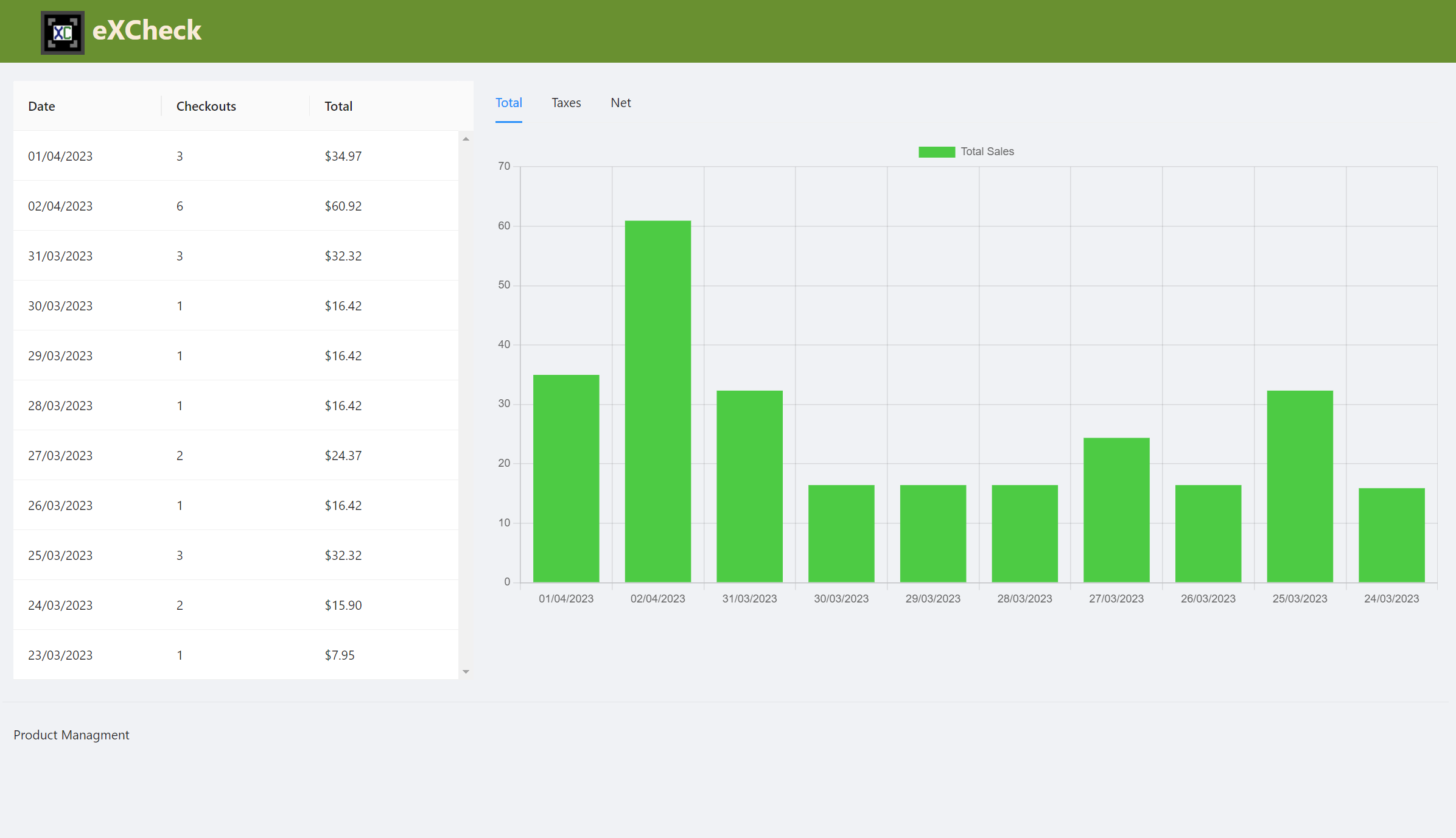The width and height of the screenshot is (1456, 838).
Task: Toggle the Total Sales legend swatch
Action: (x=936, y=152)
